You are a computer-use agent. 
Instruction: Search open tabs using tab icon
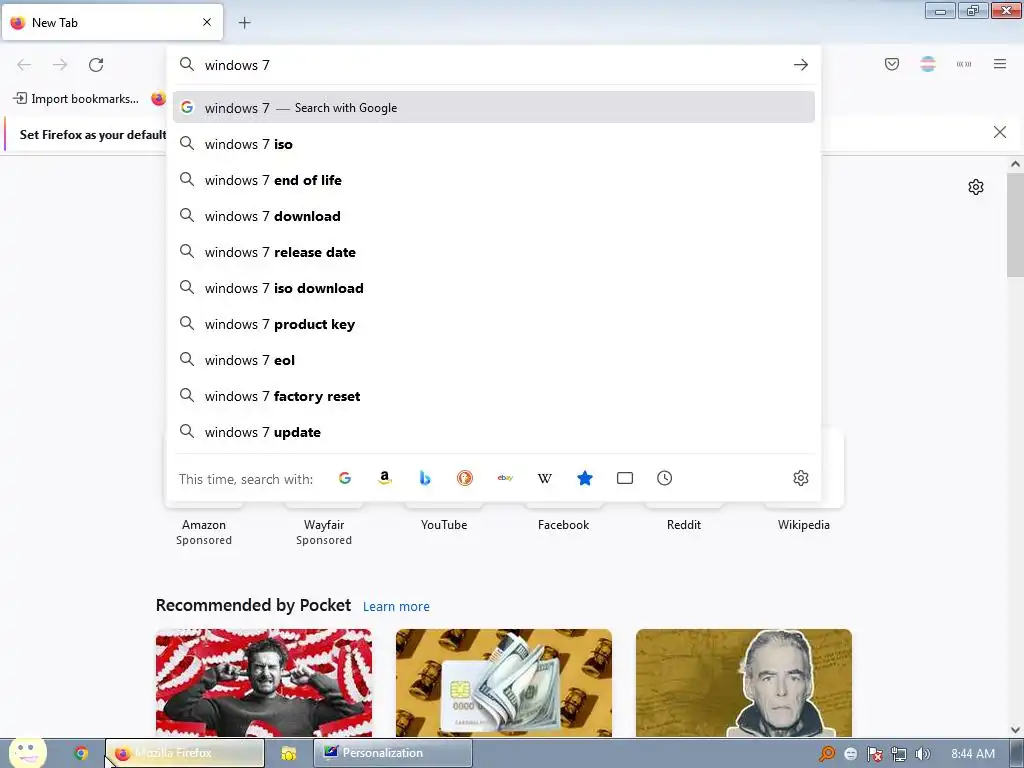click(x=625, y=478)
